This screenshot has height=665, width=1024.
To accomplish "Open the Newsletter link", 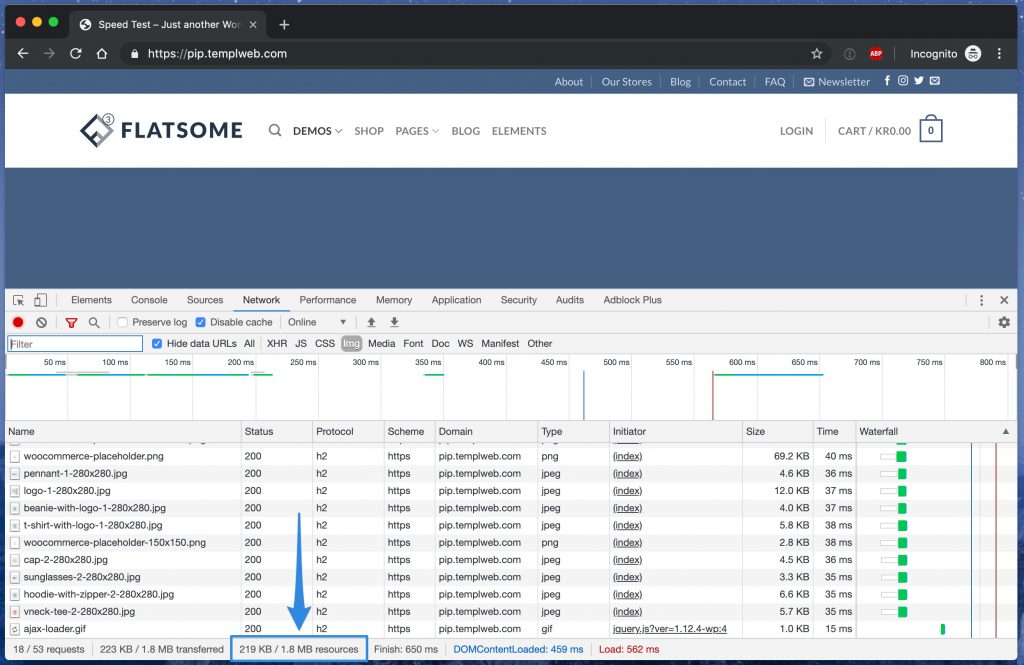I will 837,82.
